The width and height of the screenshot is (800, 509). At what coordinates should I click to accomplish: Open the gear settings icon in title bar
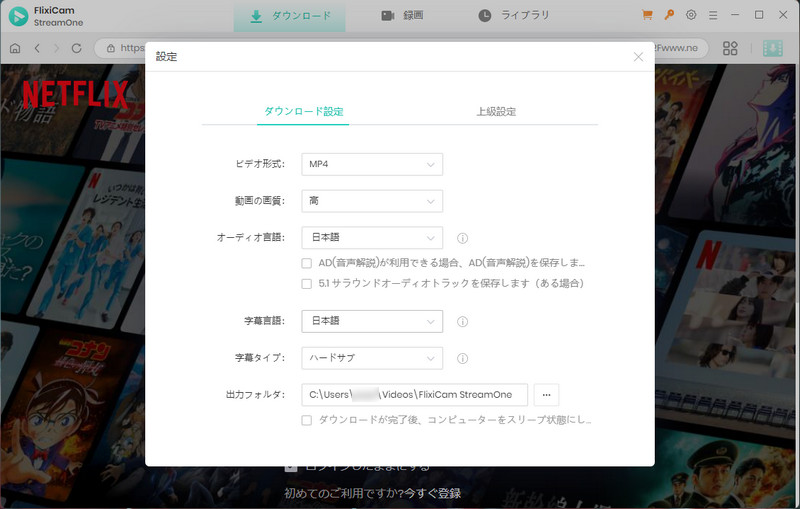click(691, 15)
